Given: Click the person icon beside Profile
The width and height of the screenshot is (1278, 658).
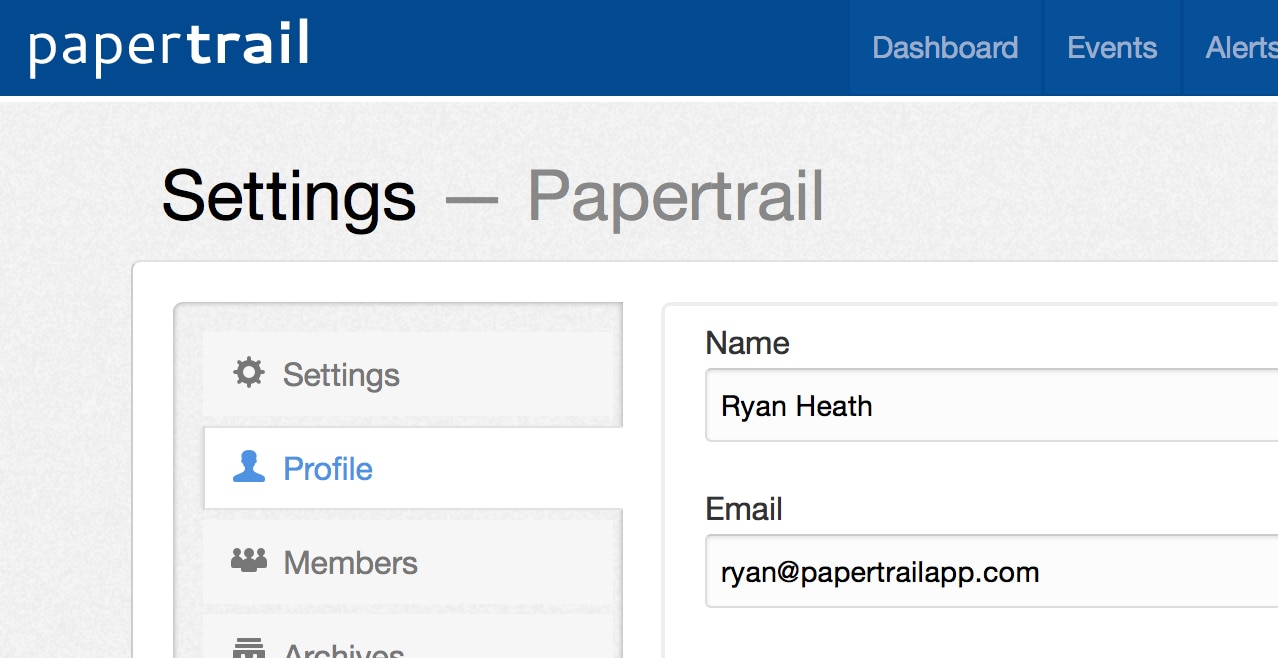Looking at the screenshot, I should tap(249, 467).
